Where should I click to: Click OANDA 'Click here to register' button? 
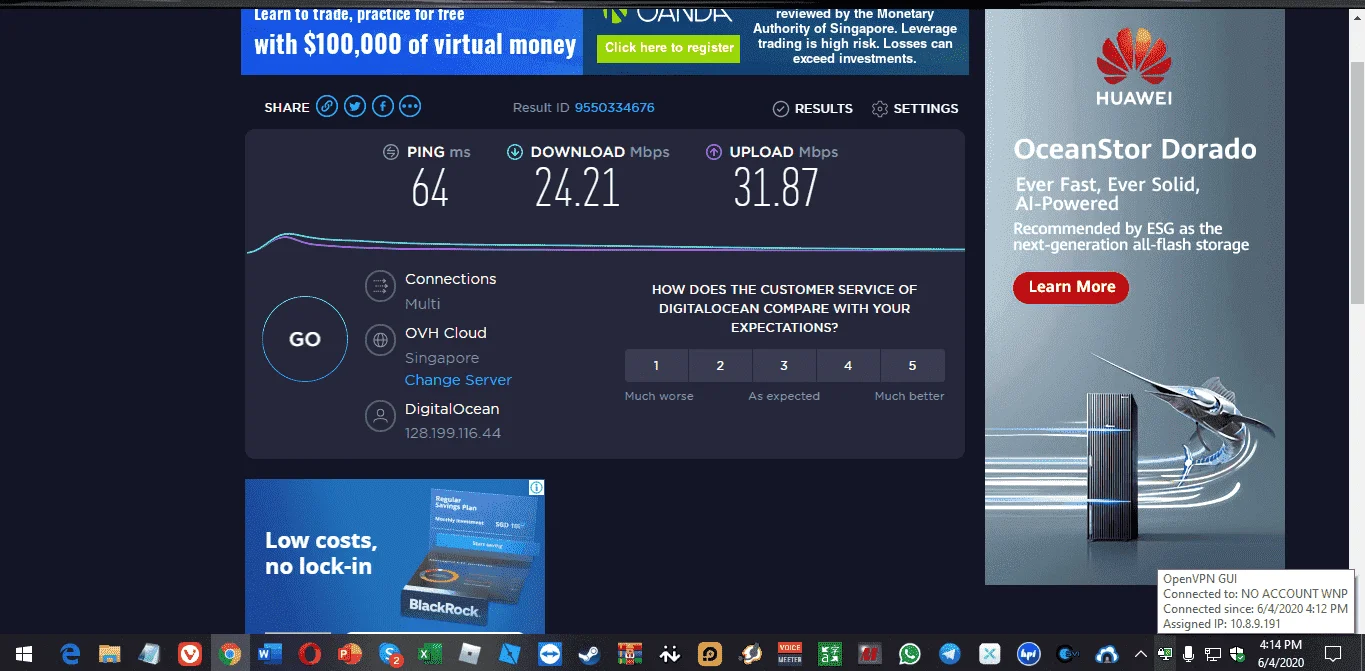tap(669, 47)
